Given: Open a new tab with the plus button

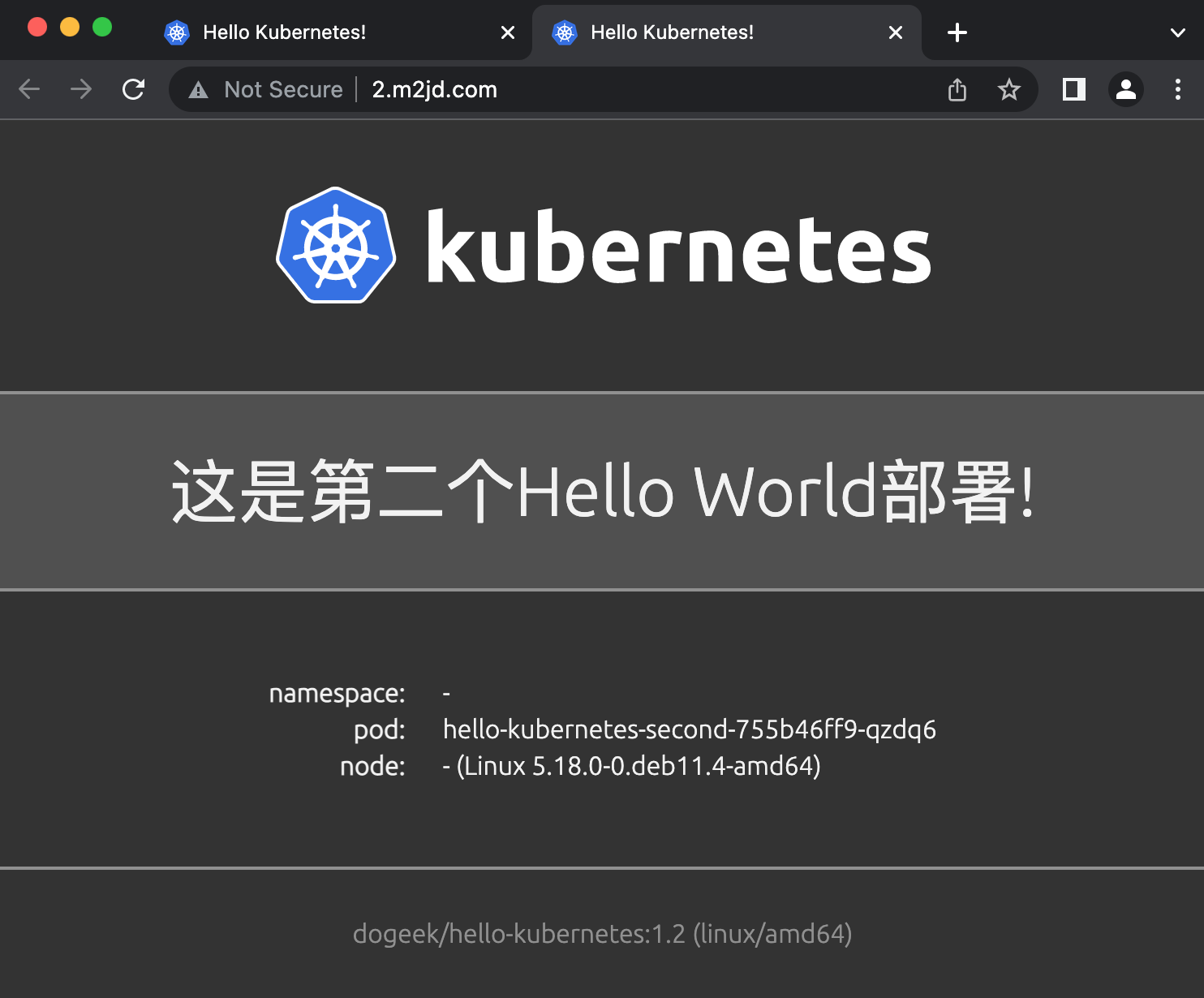Looking at the screenshot, I should click(957, 32).
